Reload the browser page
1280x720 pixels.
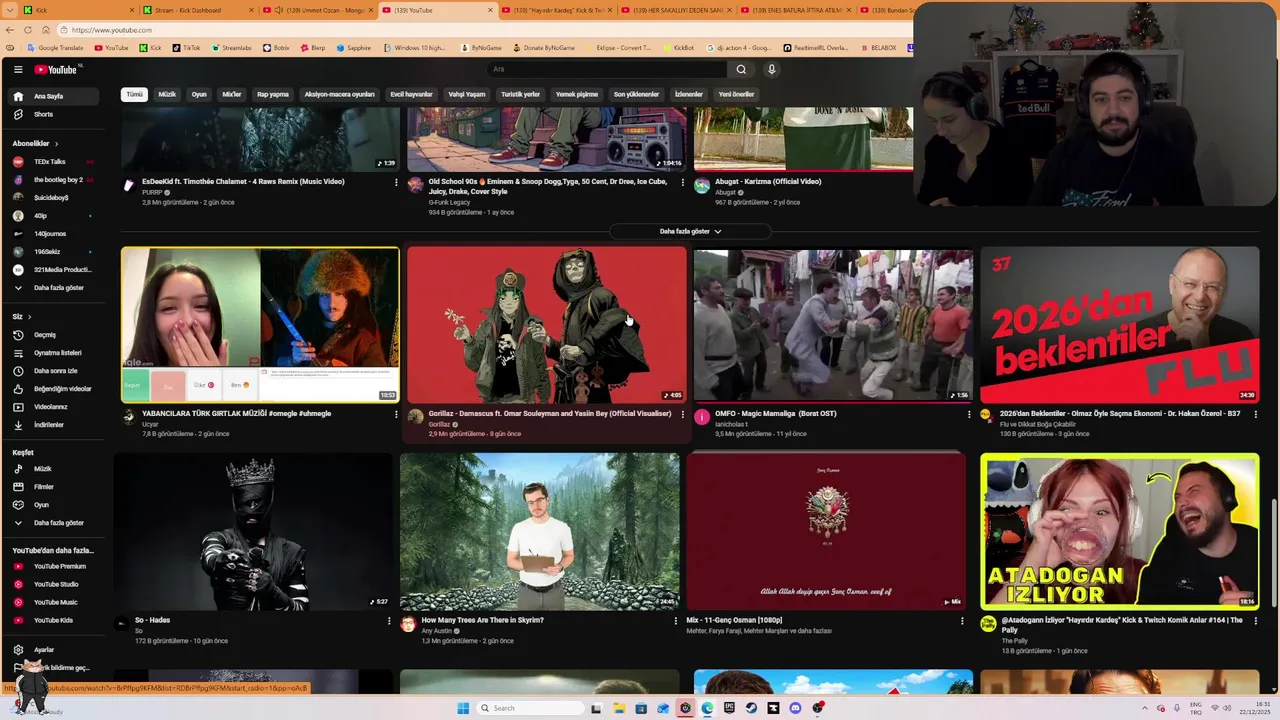click(x=27, y=30)
